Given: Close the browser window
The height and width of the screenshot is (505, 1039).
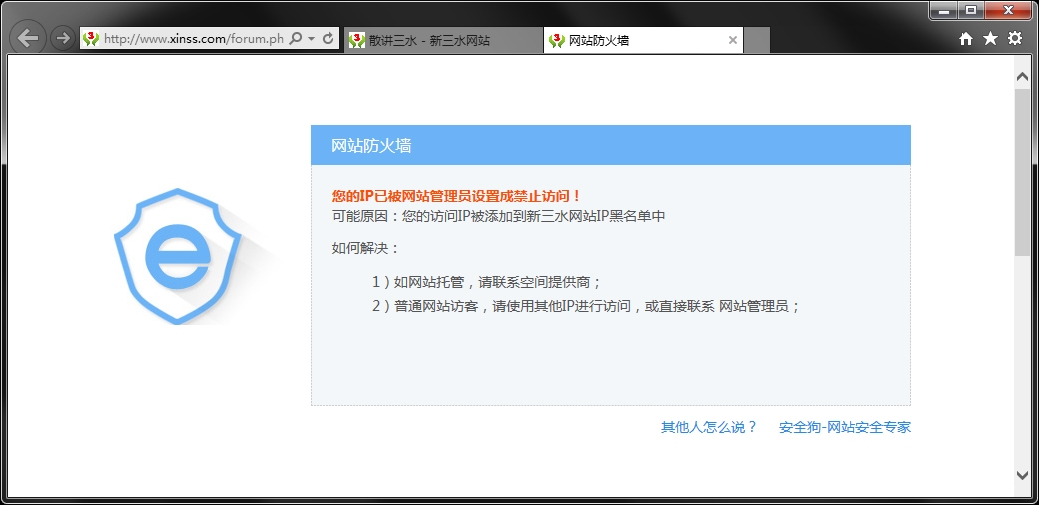Looking at the screenshot, I should coord(1009,11).
